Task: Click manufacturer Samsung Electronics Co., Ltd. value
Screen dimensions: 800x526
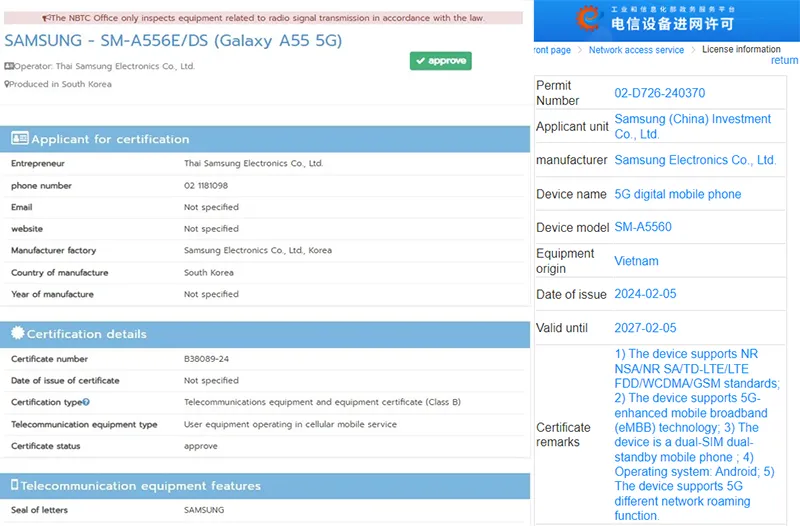Action: (695, 160)
